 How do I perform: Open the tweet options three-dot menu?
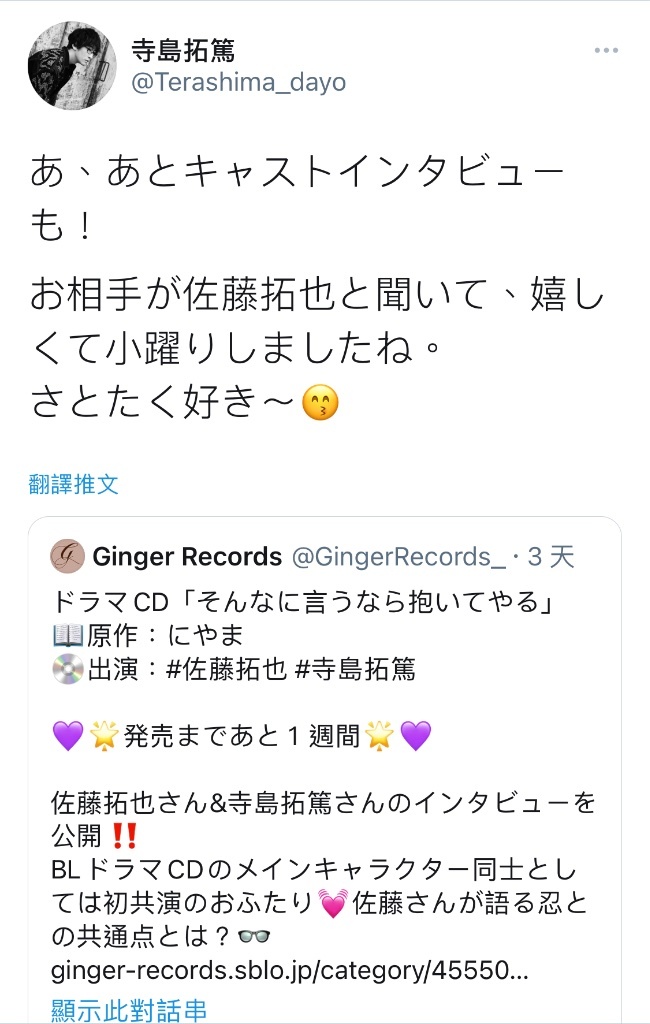[606, 51]
